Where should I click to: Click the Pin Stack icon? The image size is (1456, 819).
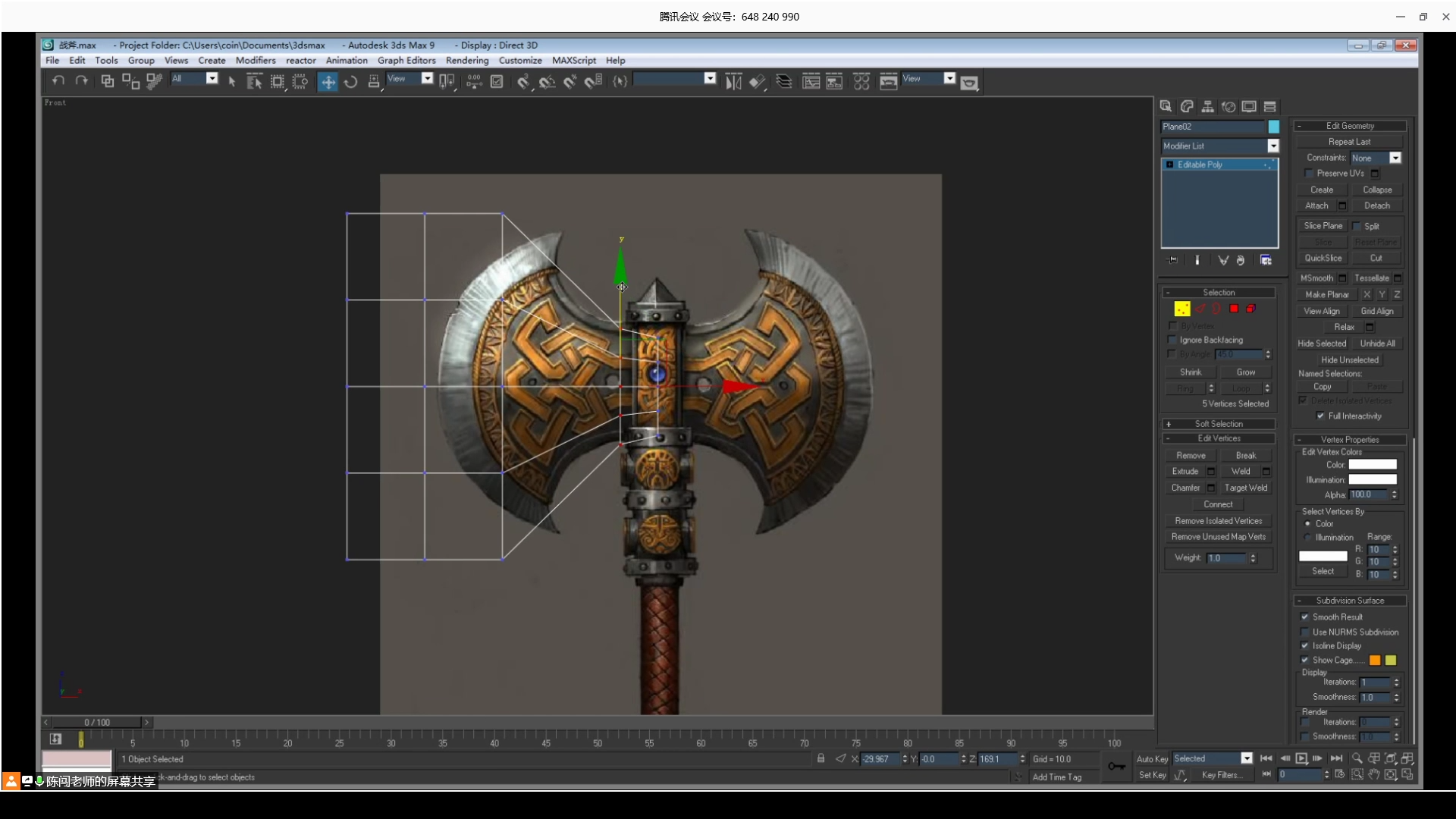click(x=1173, y=260)
